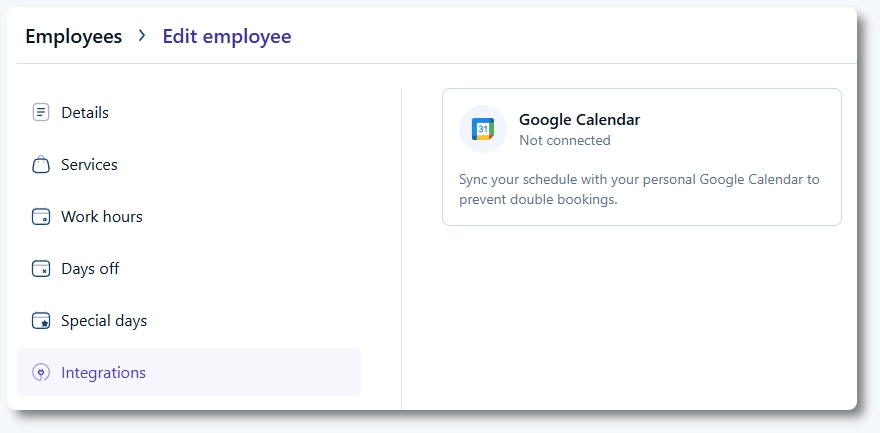
Task: Go to the Work hours section
Action: tap(102, 217)
